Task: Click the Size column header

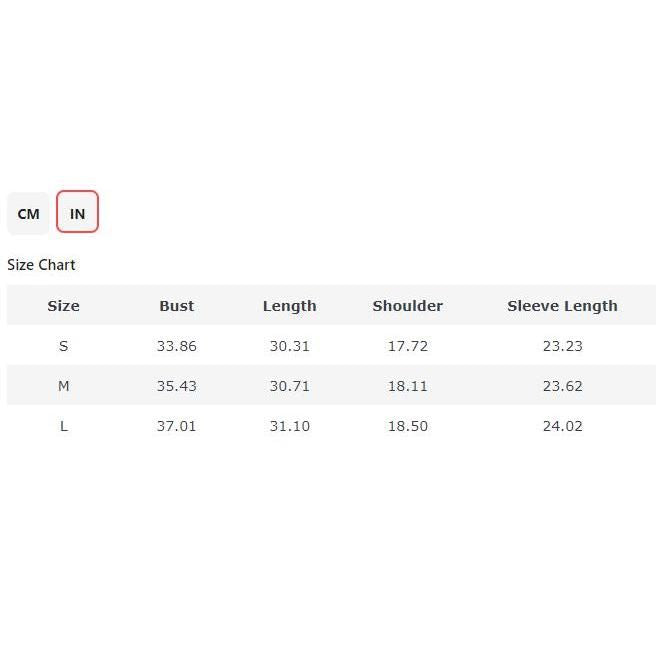Action: (63, 306)
